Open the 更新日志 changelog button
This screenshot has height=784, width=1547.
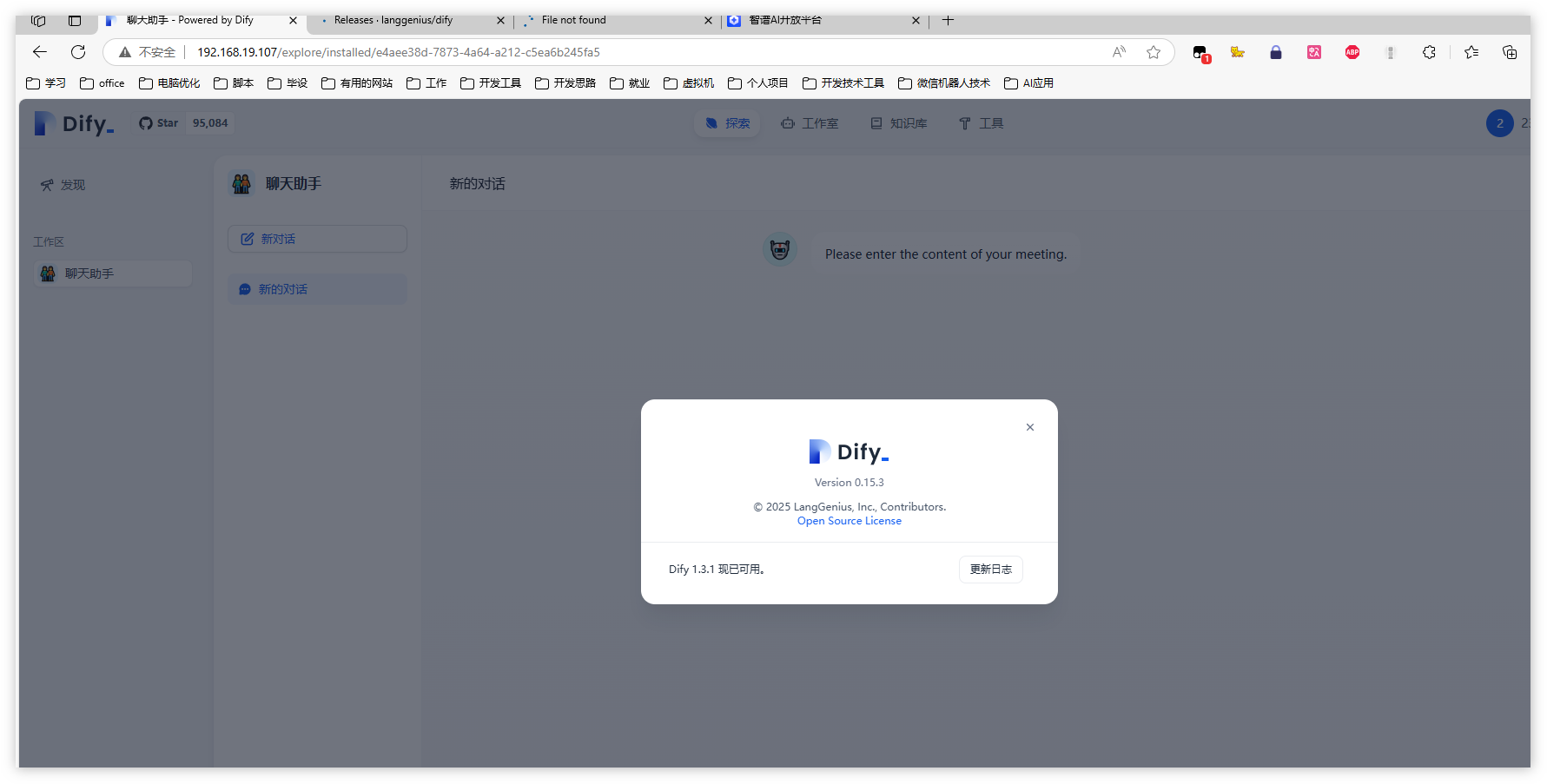click(990, 570)
